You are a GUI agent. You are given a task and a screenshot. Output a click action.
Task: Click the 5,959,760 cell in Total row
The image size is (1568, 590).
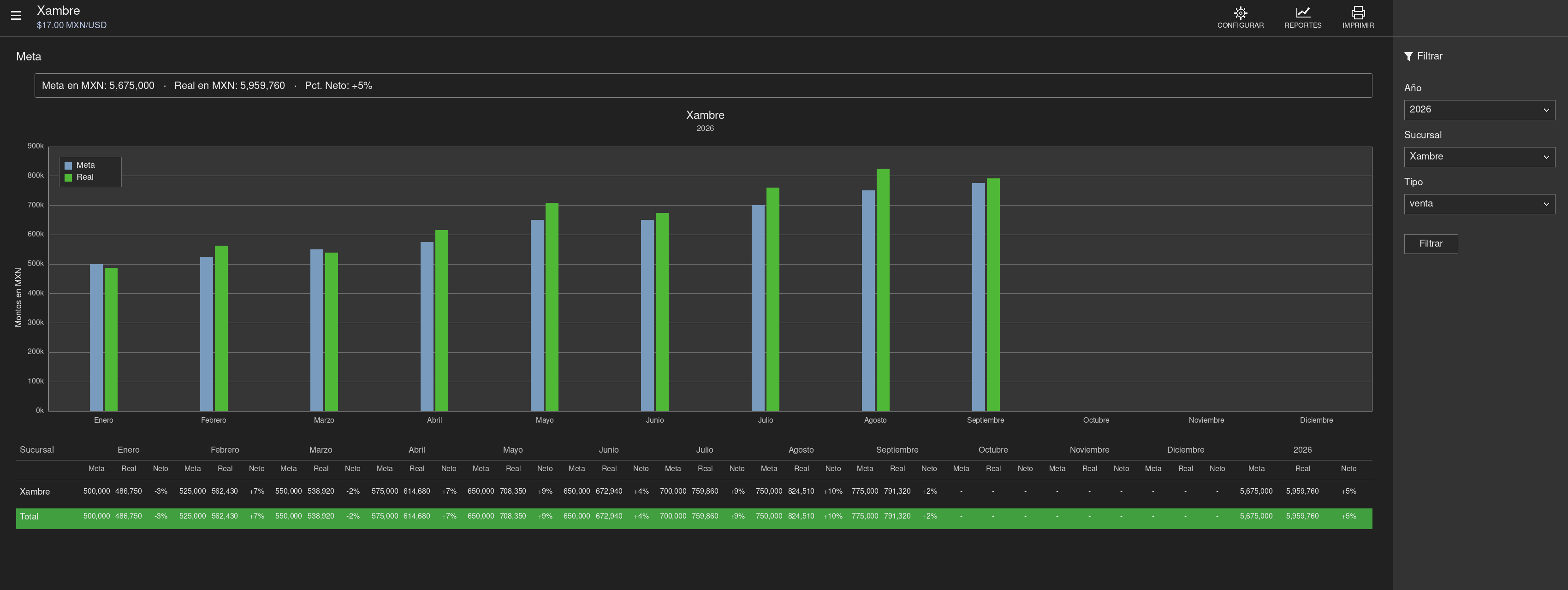click(1303, 516)
